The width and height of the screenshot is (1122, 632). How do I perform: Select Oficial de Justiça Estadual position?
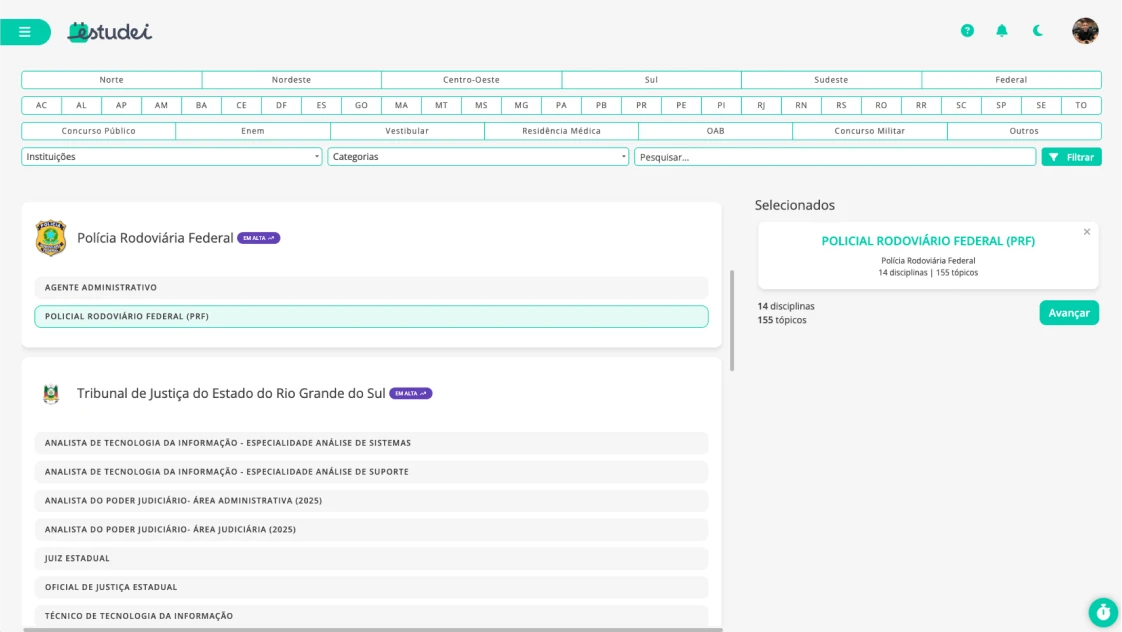371,587
